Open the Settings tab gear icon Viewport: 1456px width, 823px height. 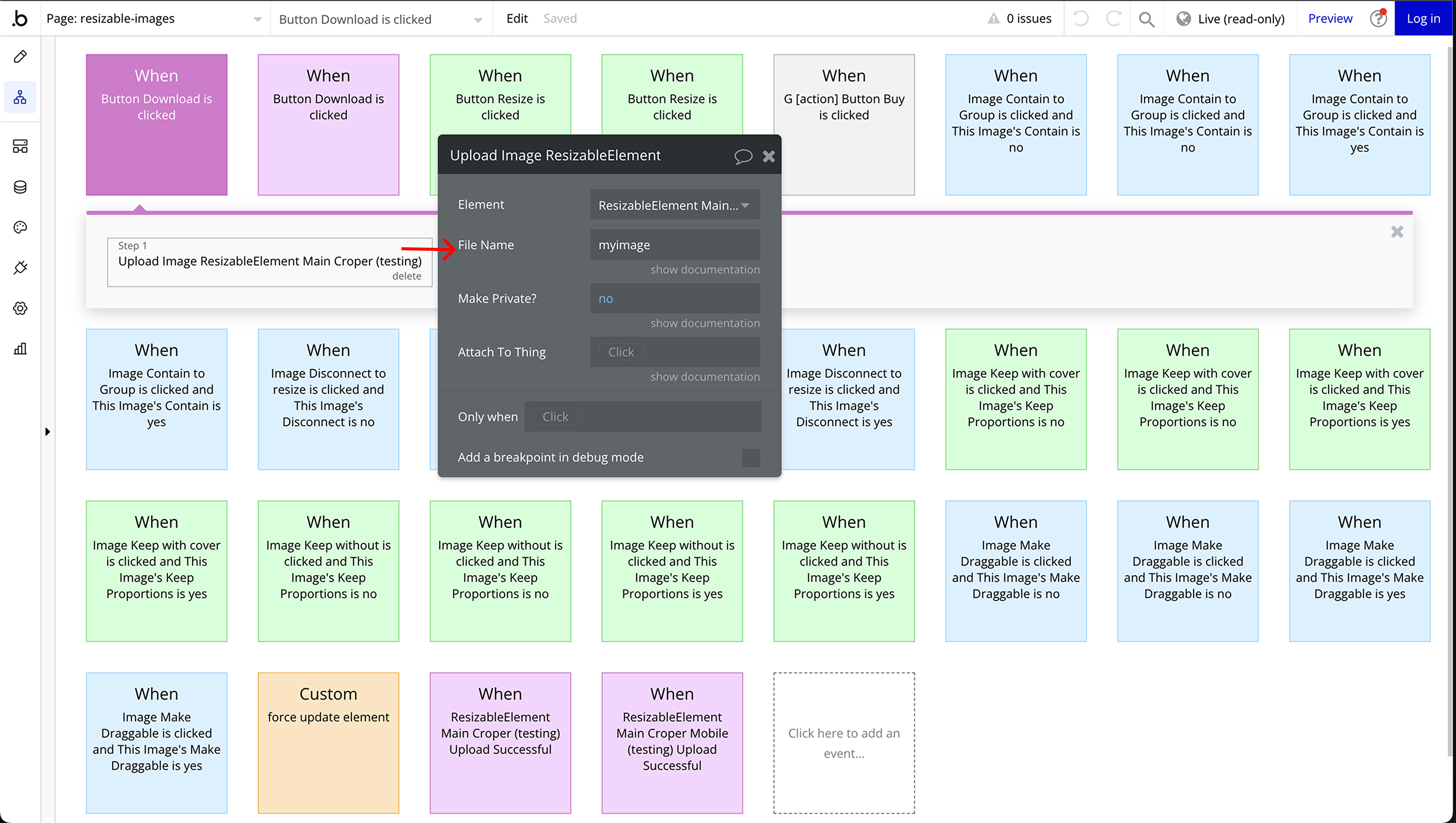tap(20, 308)
